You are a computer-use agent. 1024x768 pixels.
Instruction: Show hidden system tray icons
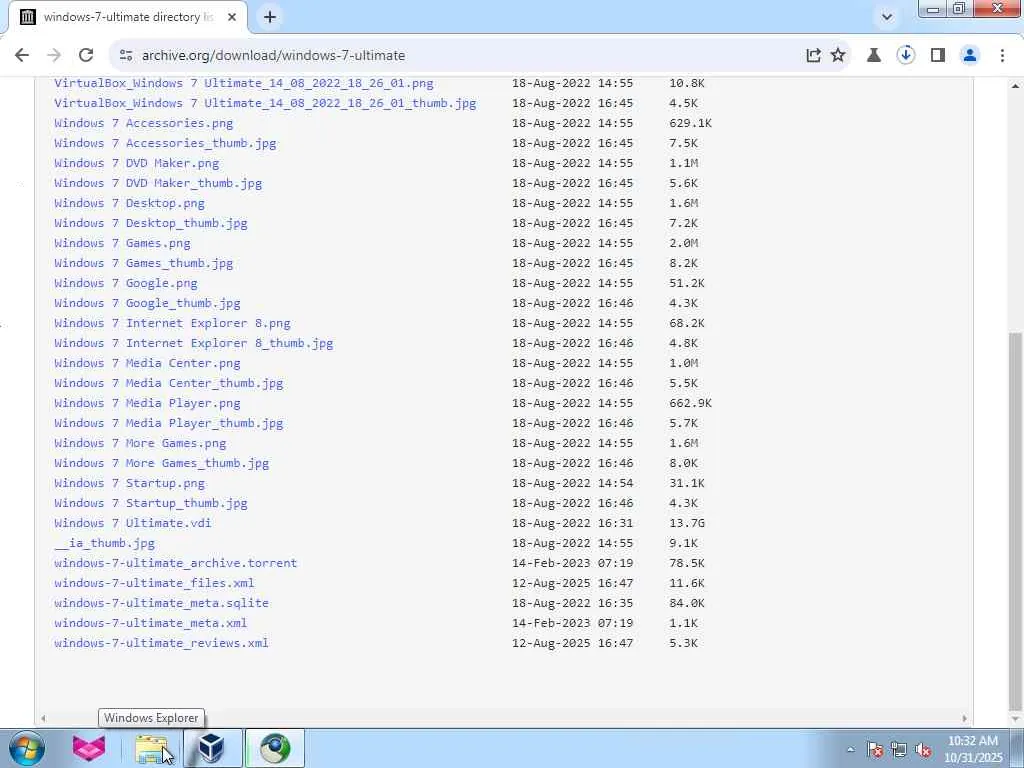(850, 749)
